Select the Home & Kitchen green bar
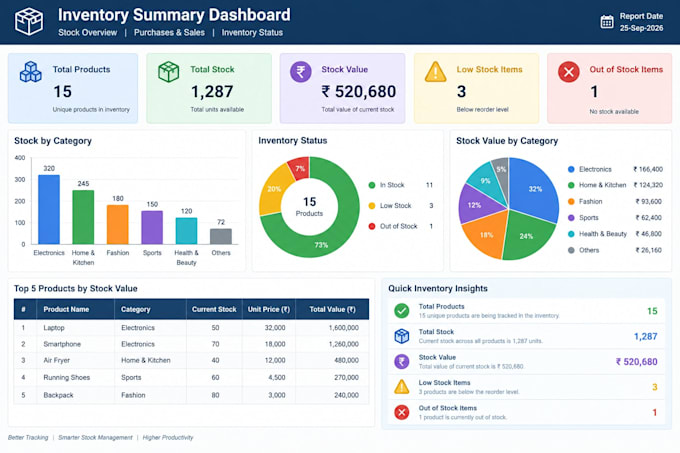The height and width of the screenshot is (453, 680). [x=83, y=217]
